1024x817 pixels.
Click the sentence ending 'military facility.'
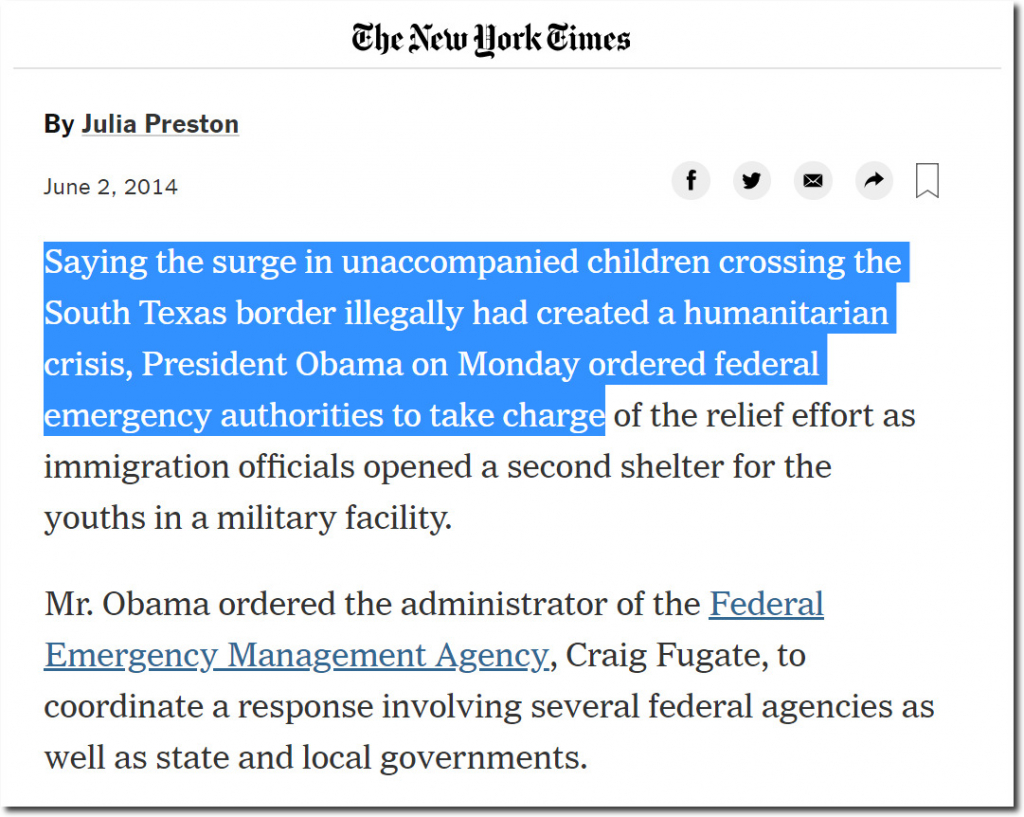248,518
